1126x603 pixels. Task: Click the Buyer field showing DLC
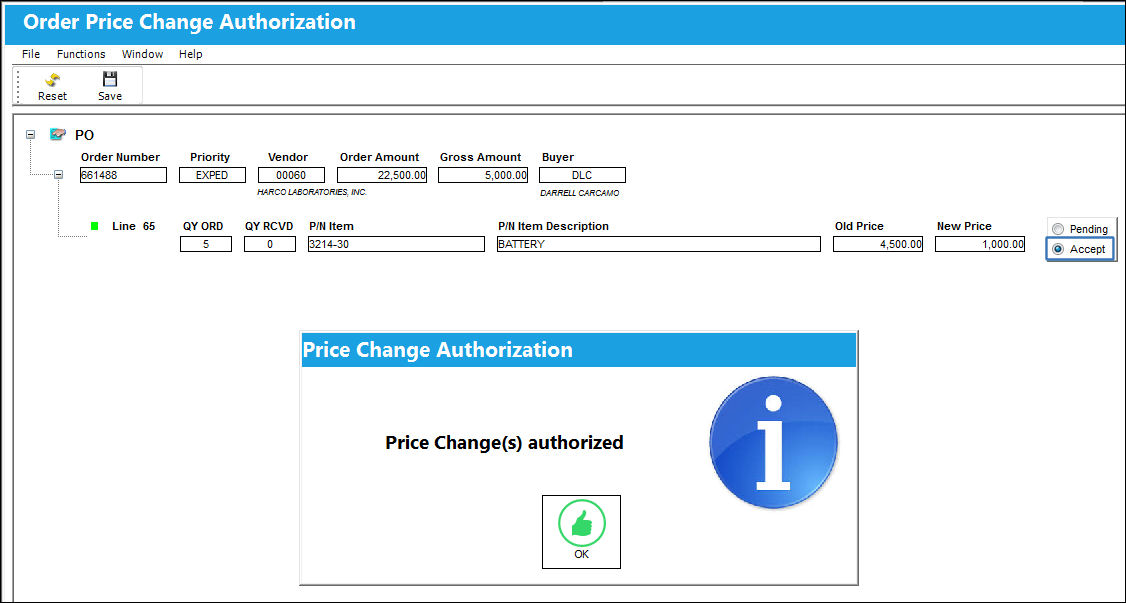tap(582, 175)
